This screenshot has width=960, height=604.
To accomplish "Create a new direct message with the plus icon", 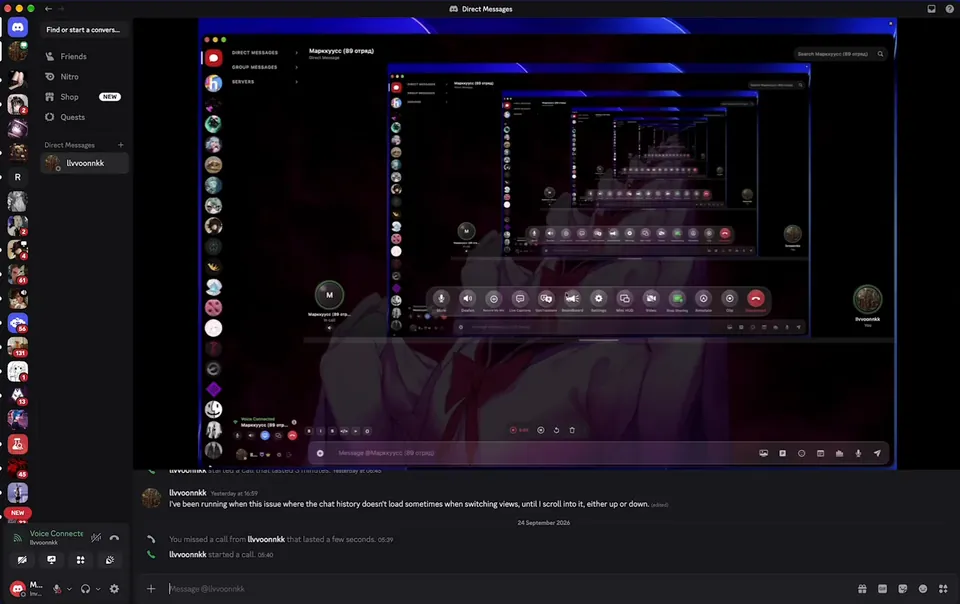I will [x=121, y=145].
